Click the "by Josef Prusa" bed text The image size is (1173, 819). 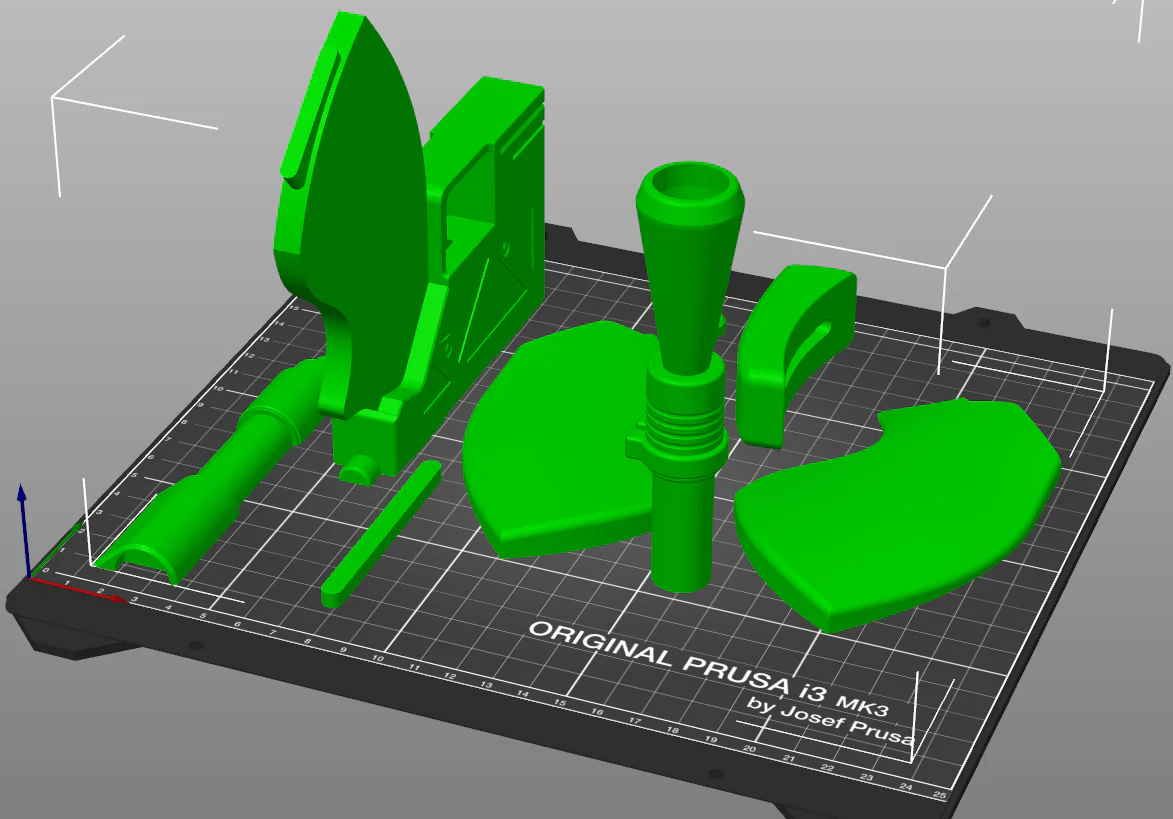[x=830, y=722]
